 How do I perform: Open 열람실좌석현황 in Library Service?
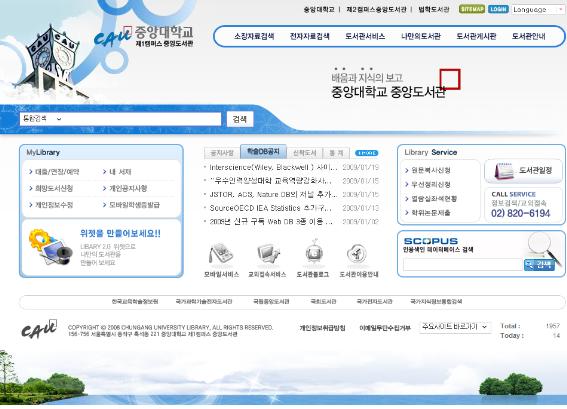tap(434, 199)
